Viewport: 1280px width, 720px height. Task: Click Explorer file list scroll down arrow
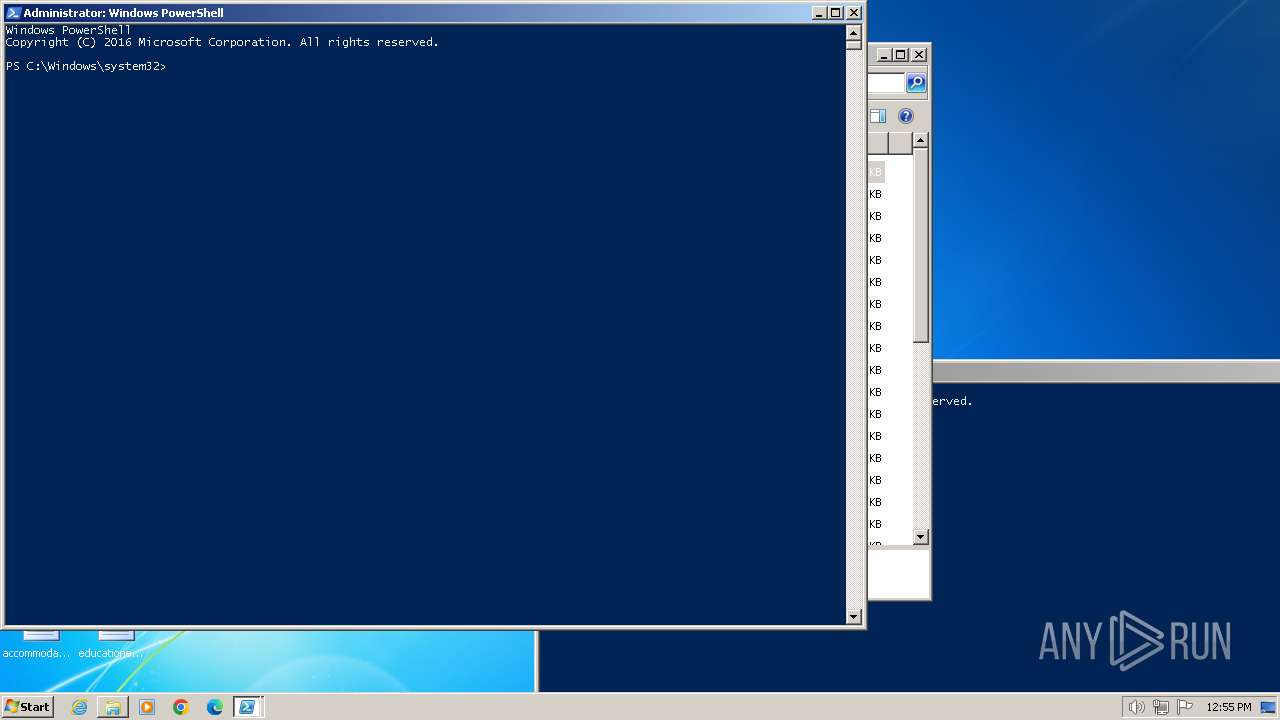pos(921,537)
